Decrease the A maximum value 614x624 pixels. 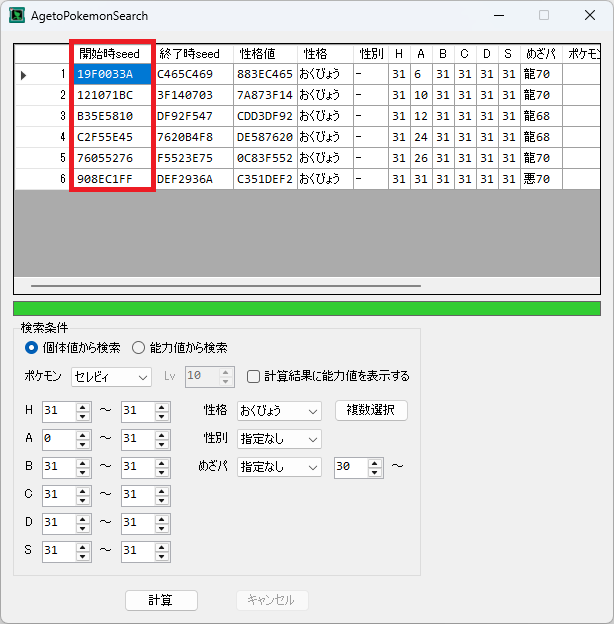click(x=161, y=444)
